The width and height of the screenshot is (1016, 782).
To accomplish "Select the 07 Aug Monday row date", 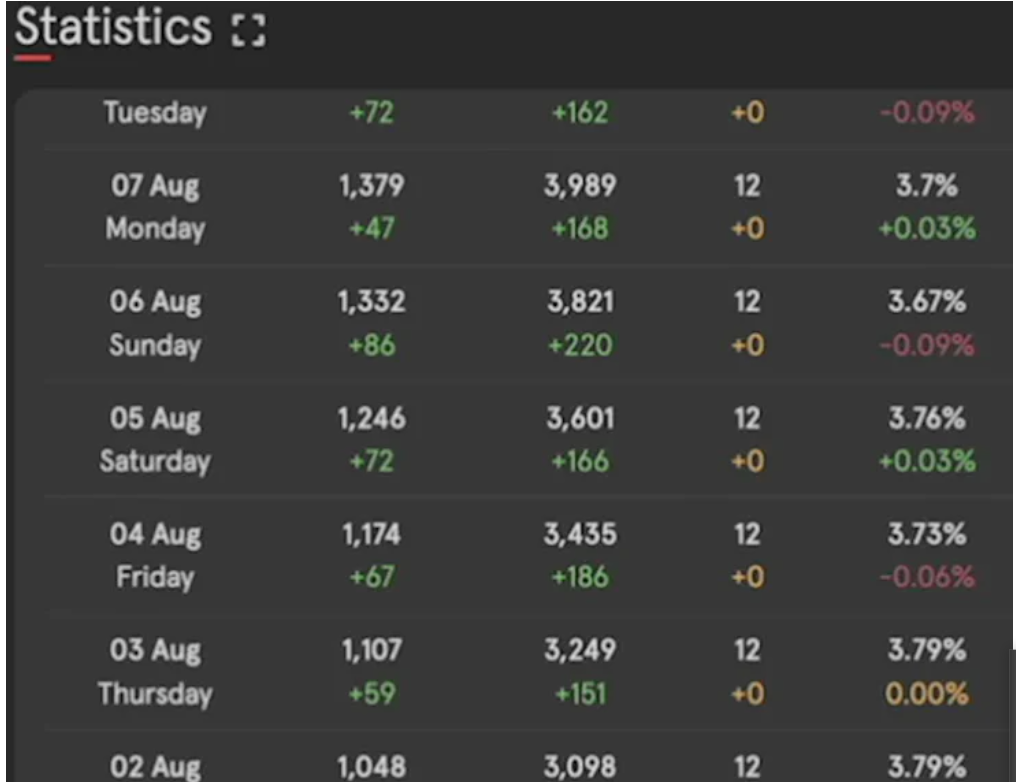I will point(156,207).
